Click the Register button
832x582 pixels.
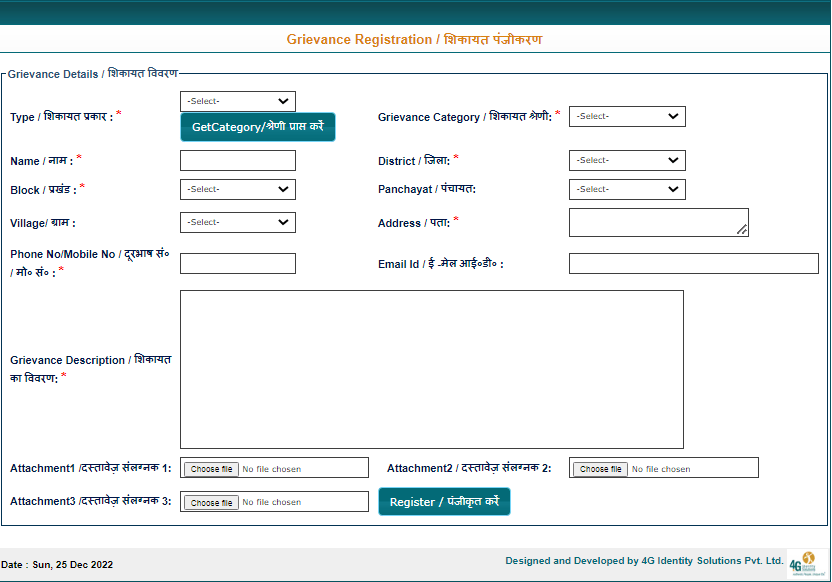click(x=444, y=502)
